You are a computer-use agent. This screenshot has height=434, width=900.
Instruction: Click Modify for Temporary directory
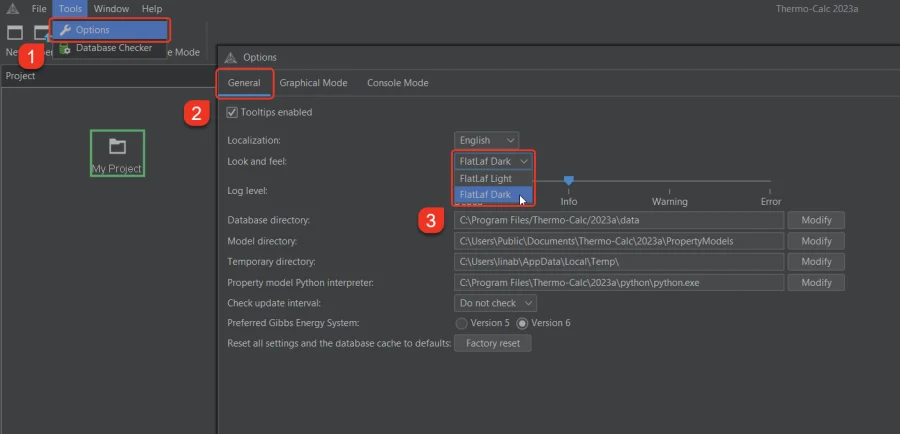pyautogui.click(x=816, y=262)
